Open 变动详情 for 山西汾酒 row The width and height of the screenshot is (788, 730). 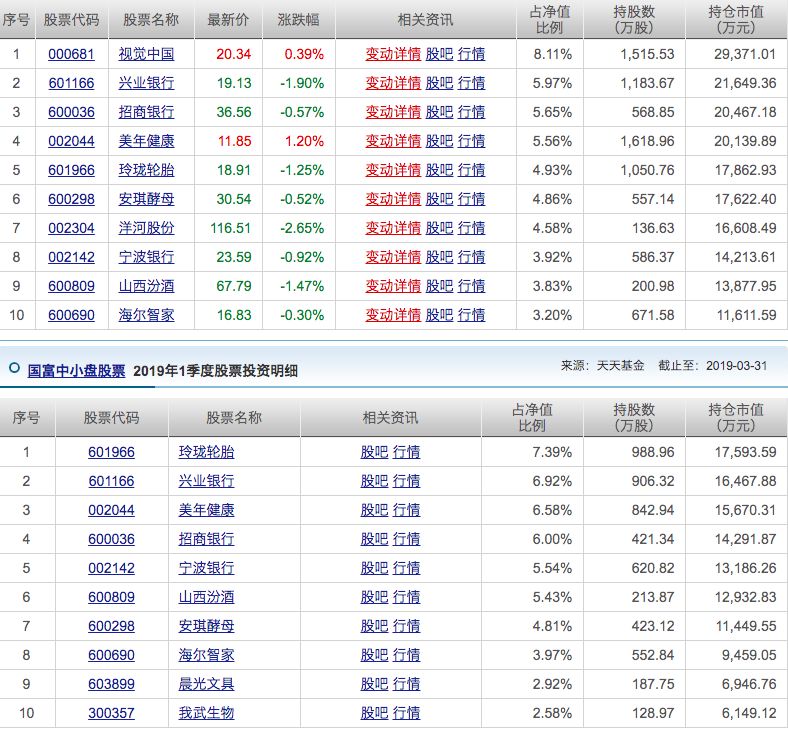pyautogui.click(x=393, y=286)
